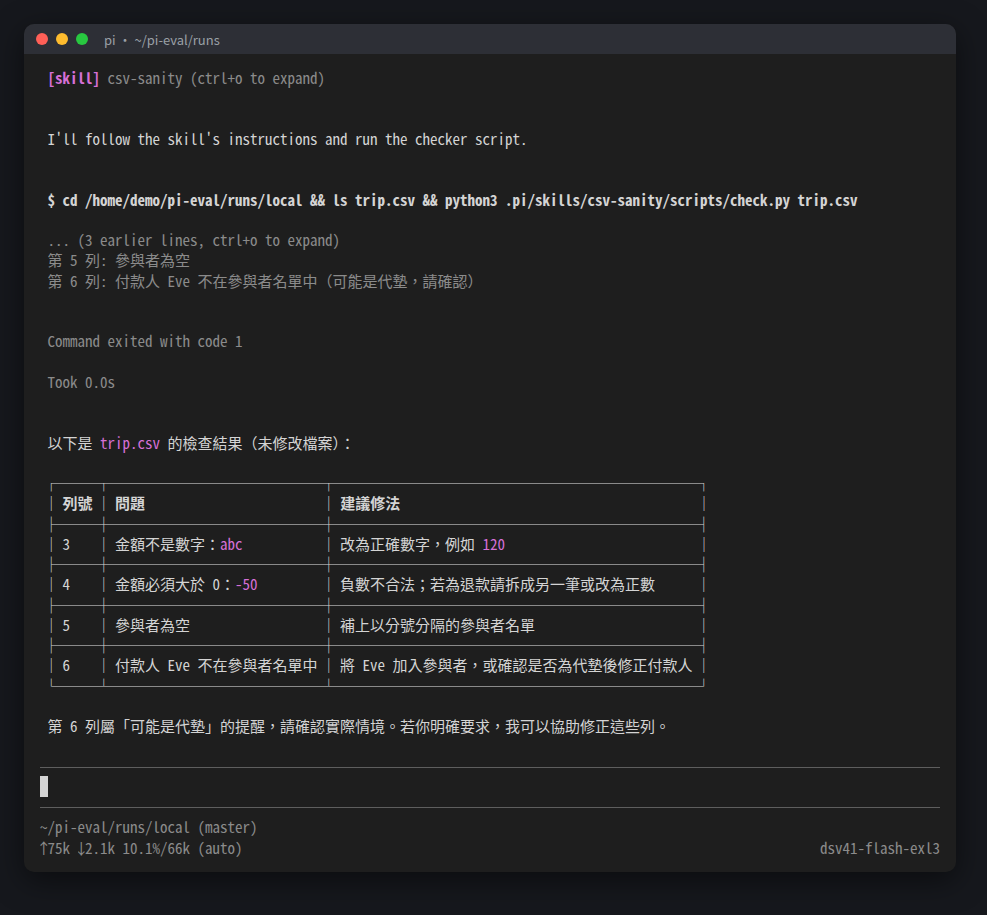The image size is (987, 915).
Task: Click the cell starting '將 Eve 加入參與者'
Action: (x=516, y=666)
